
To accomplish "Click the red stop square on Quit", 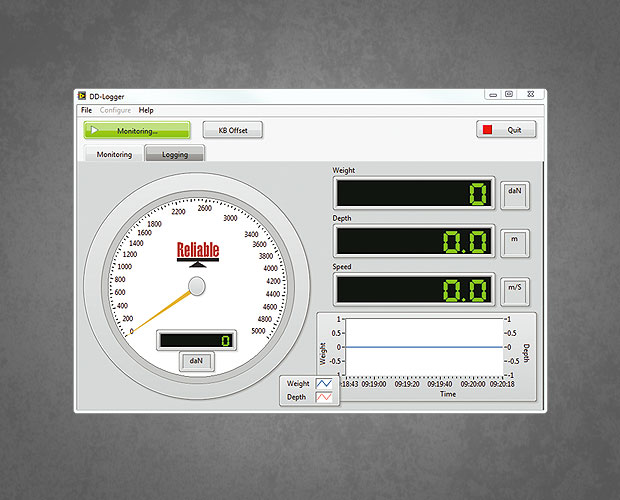I will (488, 130).
